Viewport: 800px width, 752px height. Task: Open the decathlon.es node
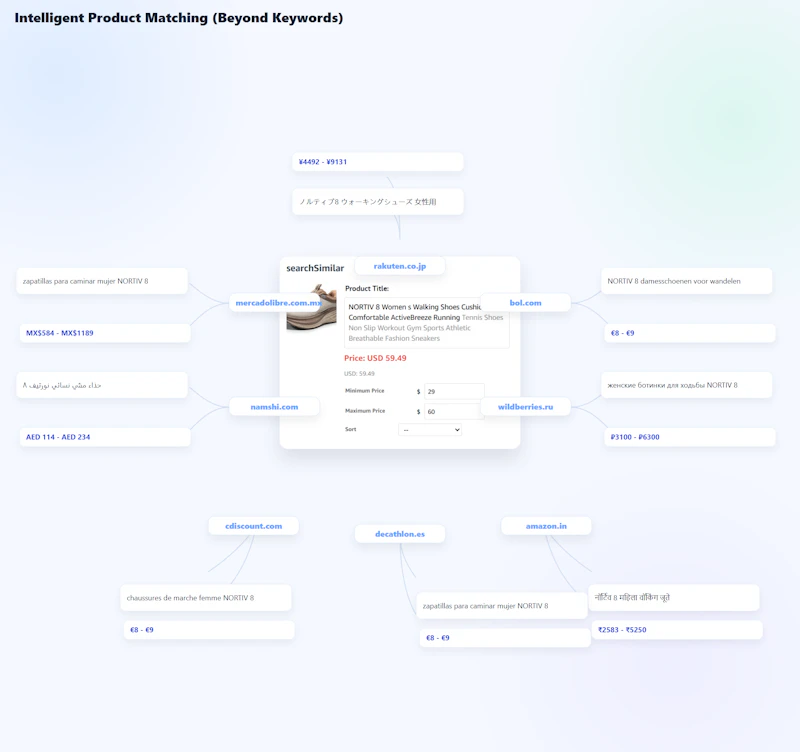click(x=399, y=534)
